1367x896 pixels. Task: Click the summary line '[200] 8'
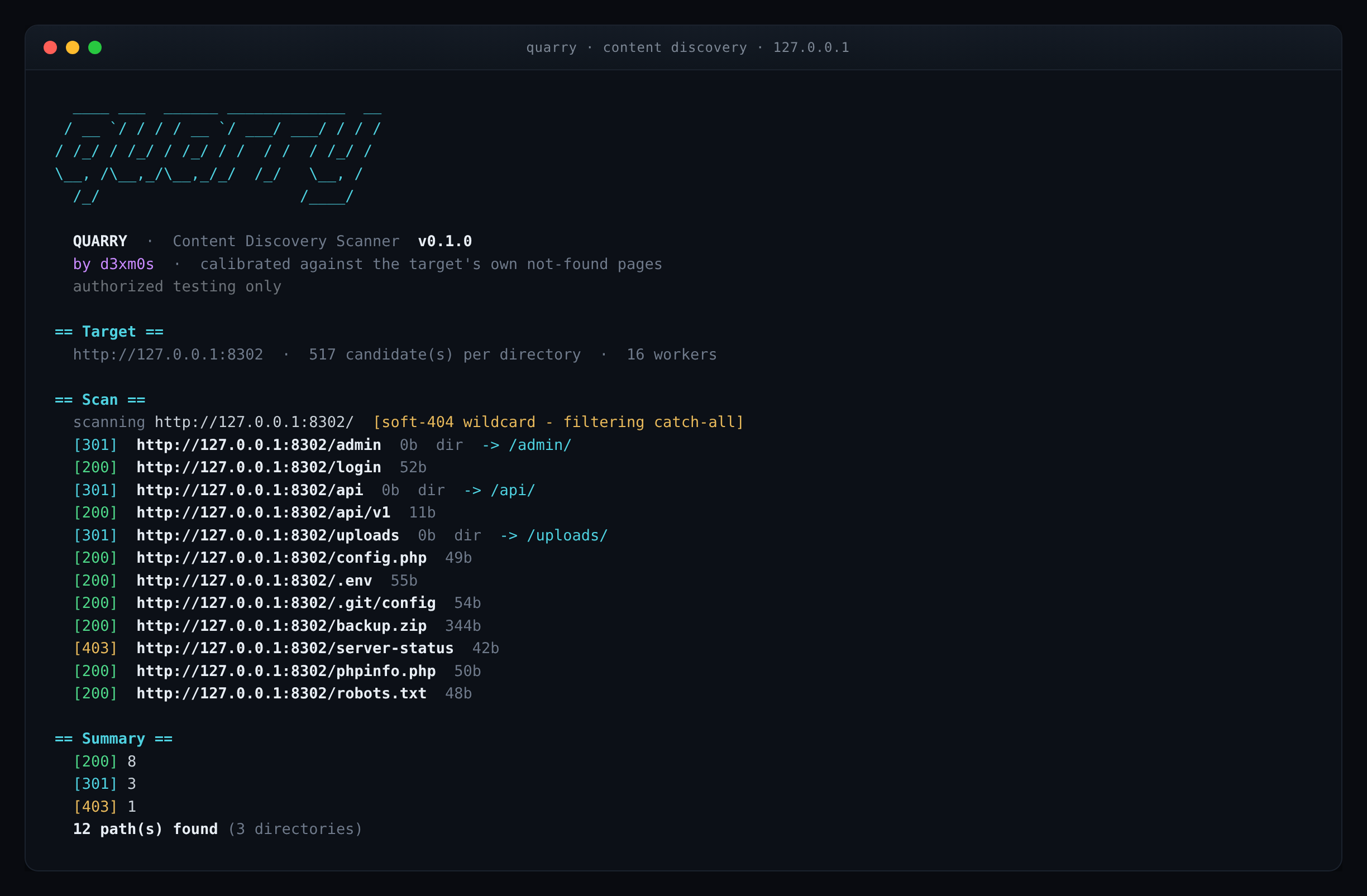pyautogui.click(x=104, y=761)
